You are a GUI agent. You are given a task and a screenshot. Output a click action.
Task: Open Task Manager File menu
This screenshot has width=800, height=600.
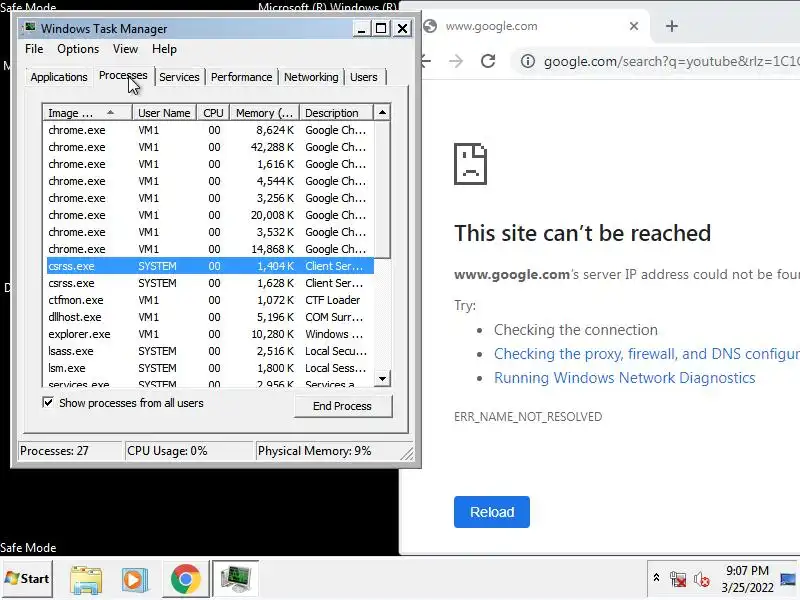(34, 49)
